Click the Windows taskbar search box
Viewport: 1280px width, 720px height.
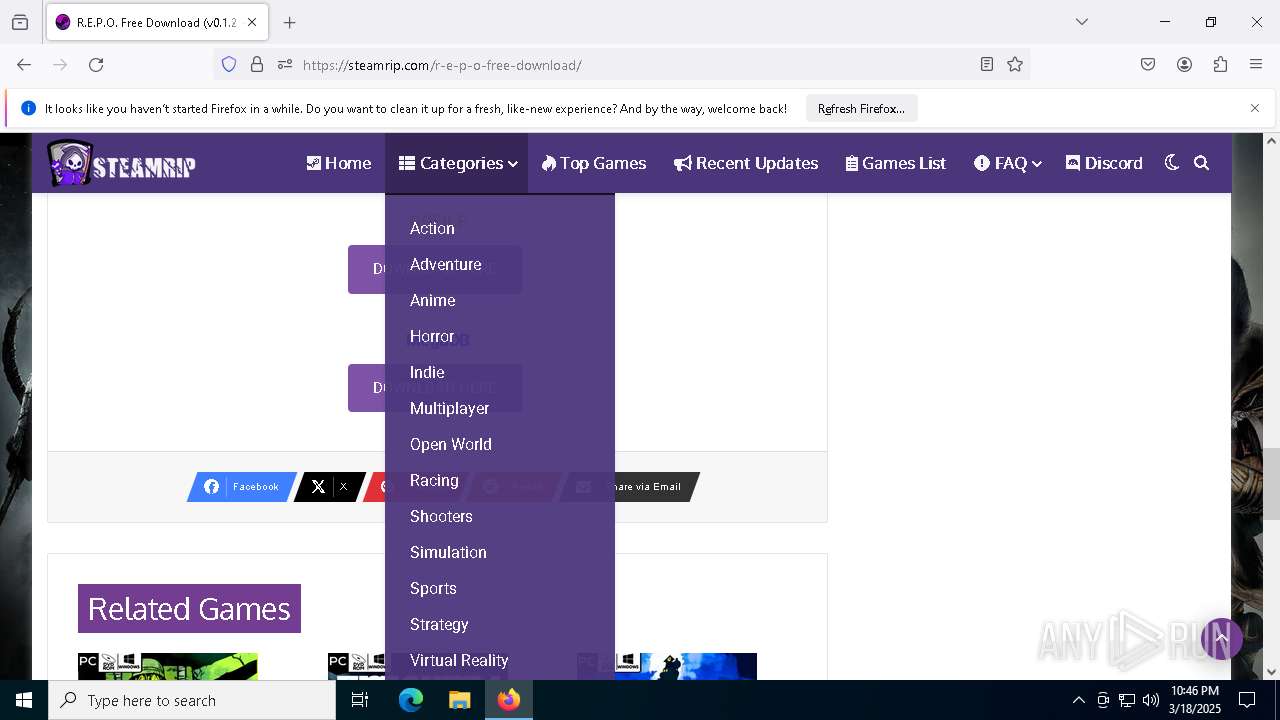point(192,700)
